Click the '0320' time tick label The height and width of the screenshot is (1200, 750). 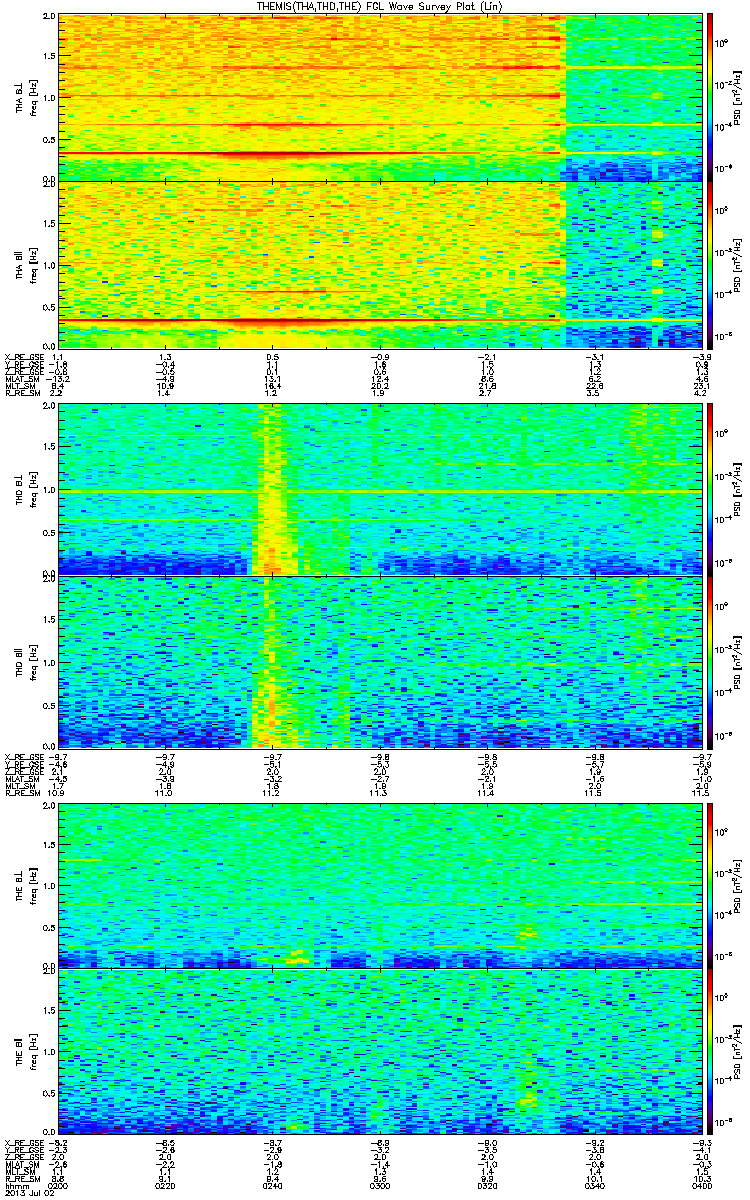pyautogui.click(x=487, y=1185)
